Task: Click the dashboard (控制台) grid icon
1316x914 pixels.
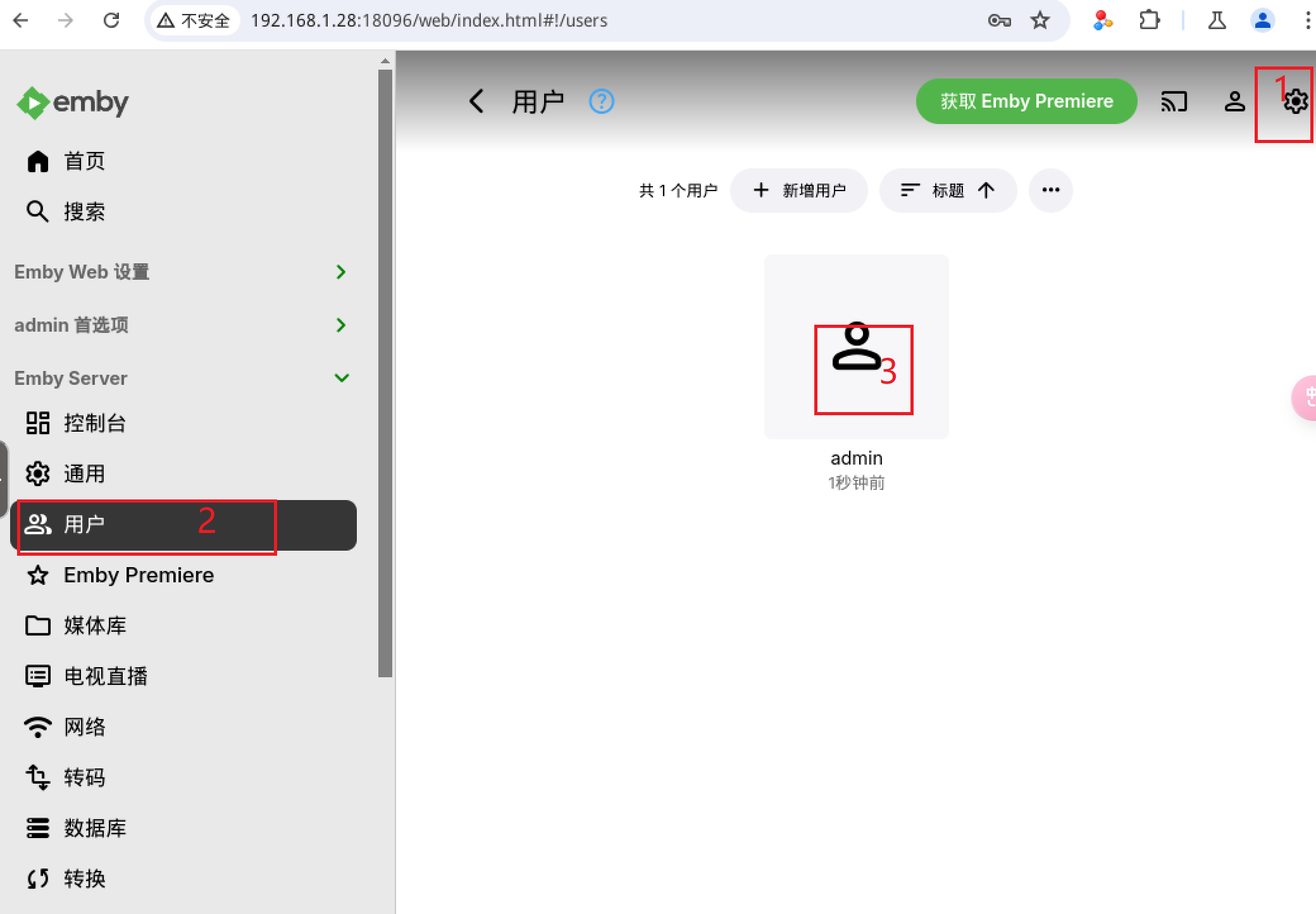Action: pos(38,423)
